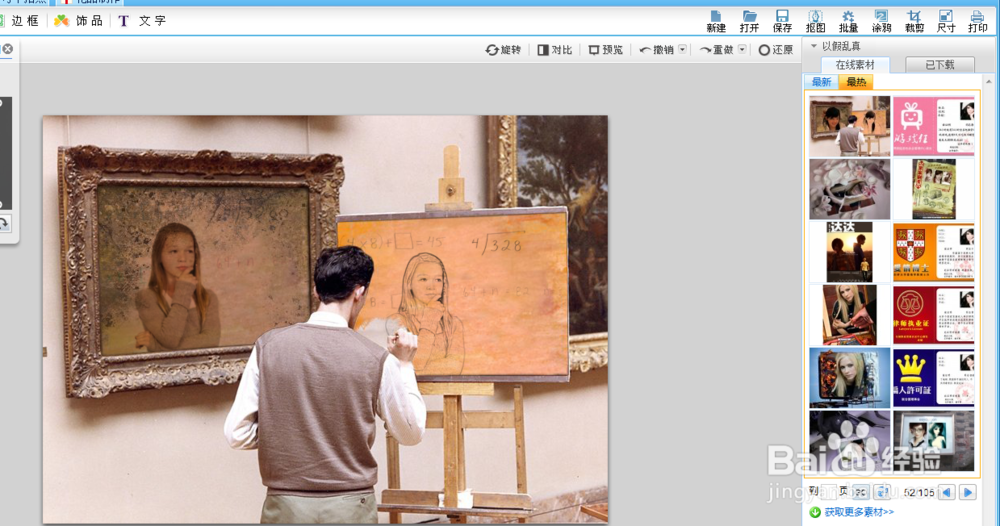Click the refresh materials icon button
The image size is (1000, 526).
883,492
